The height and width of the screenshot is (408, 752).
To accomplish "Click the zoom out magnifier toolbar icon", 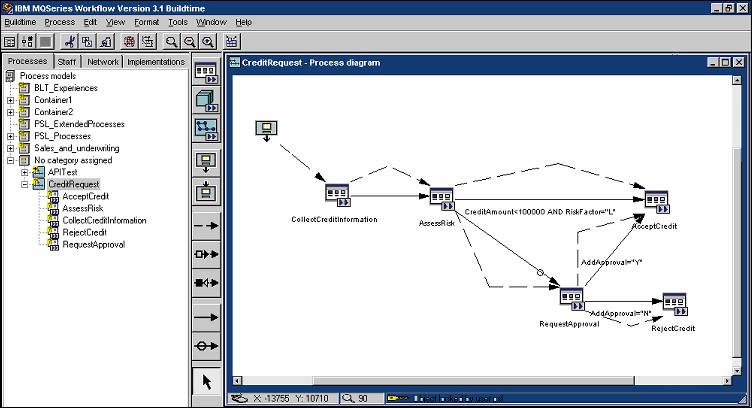I will (190, 42).
